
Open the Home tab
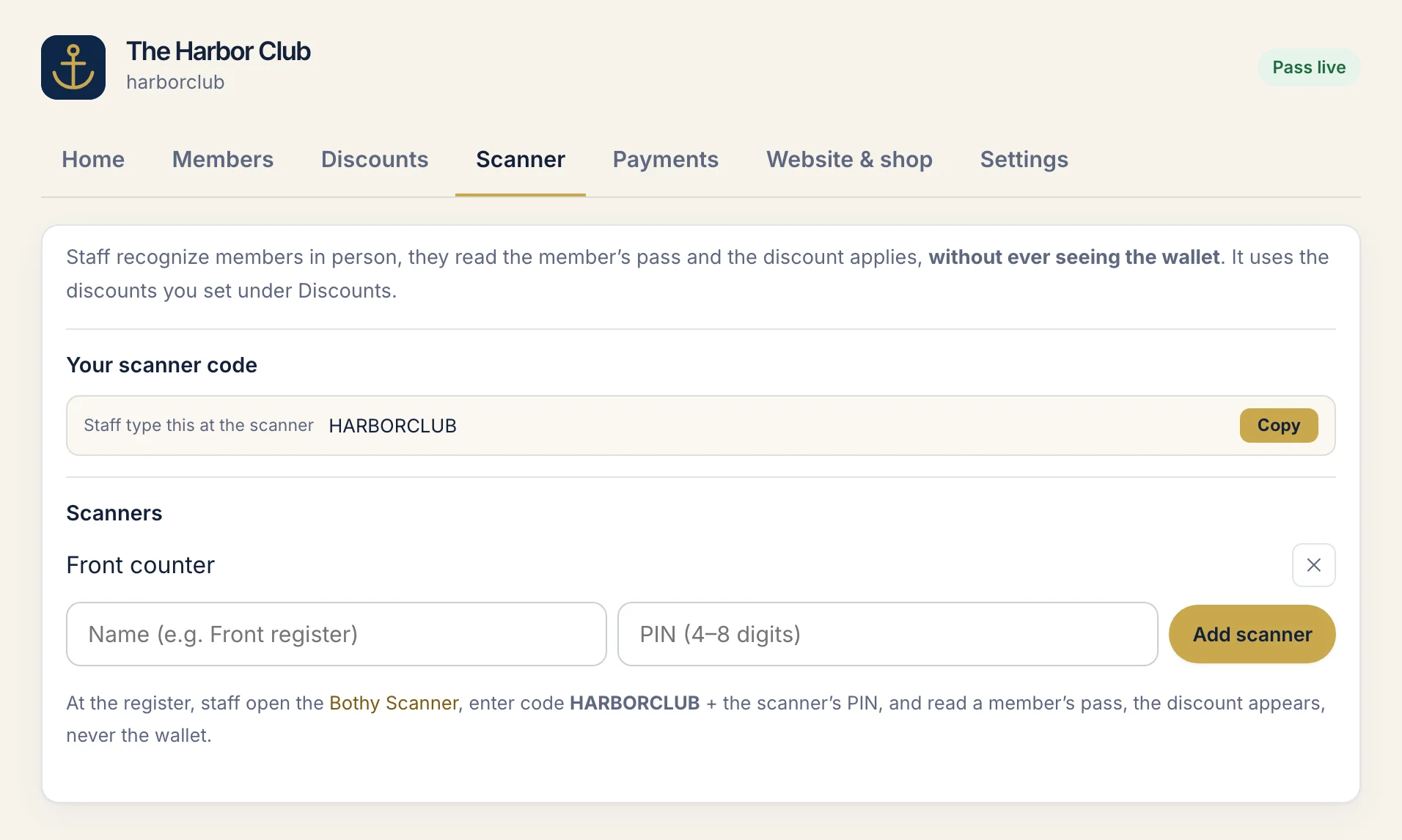(93, 159)
